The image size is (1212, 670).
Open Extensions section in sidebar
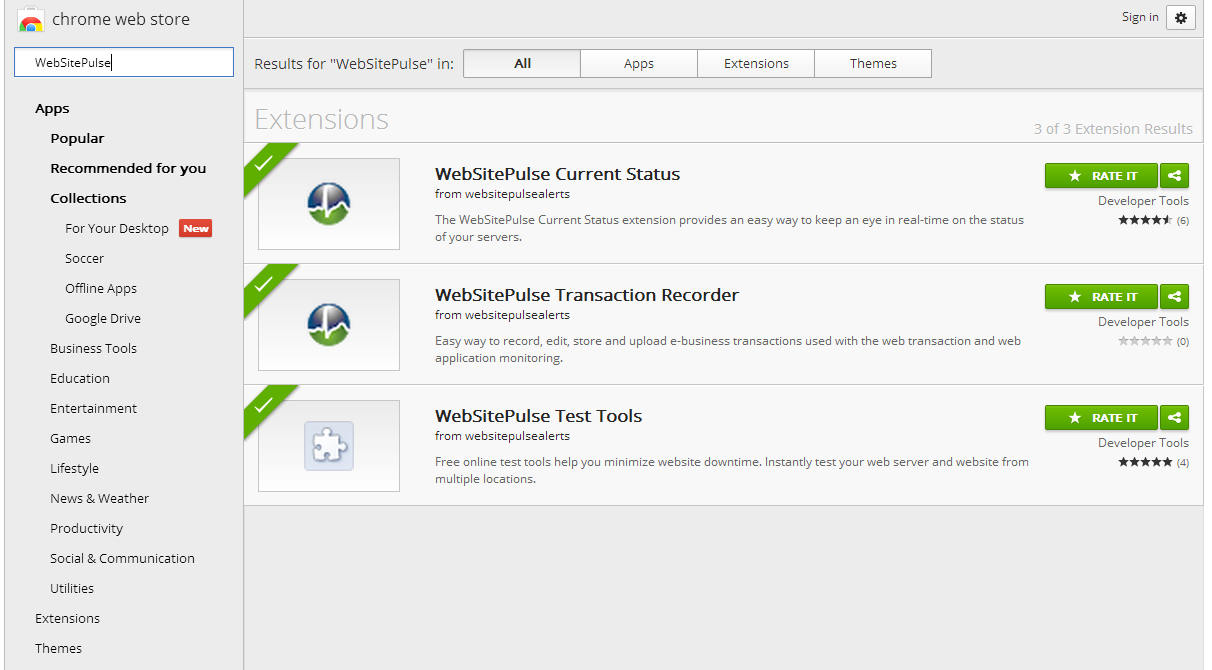(x=67, y=618)
